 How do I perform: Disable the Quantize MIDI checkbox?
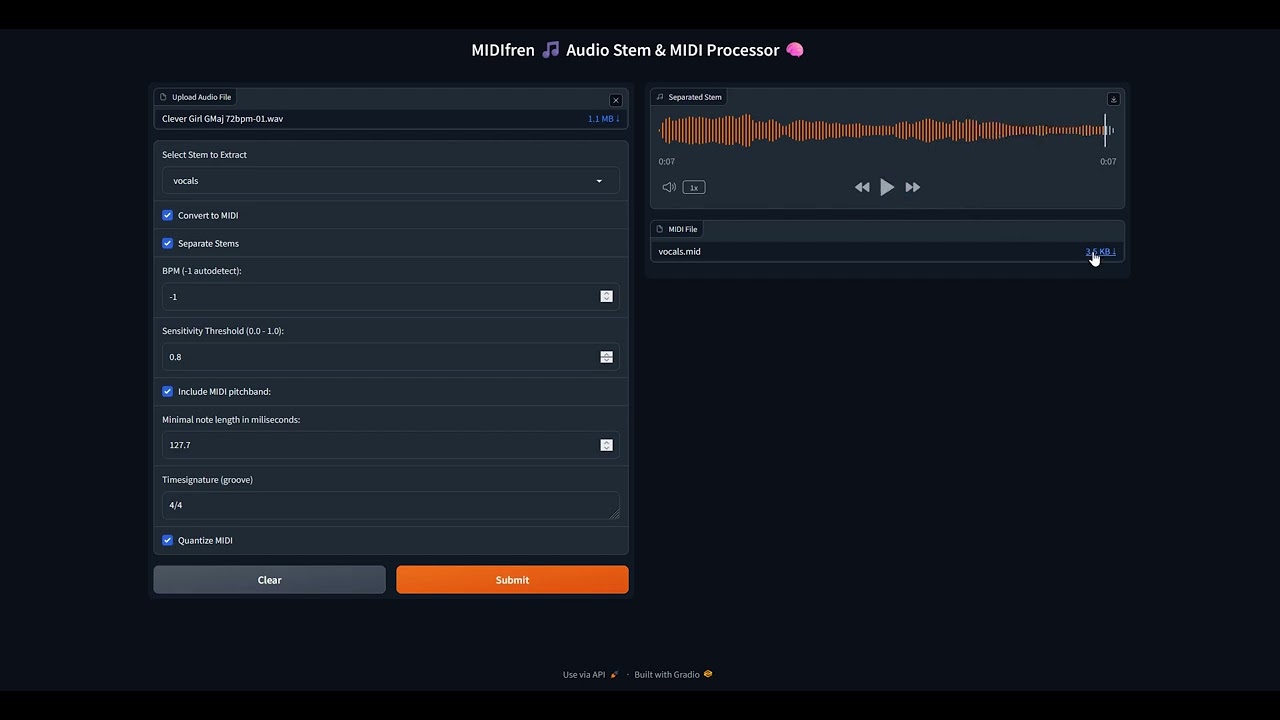(168, 540)
